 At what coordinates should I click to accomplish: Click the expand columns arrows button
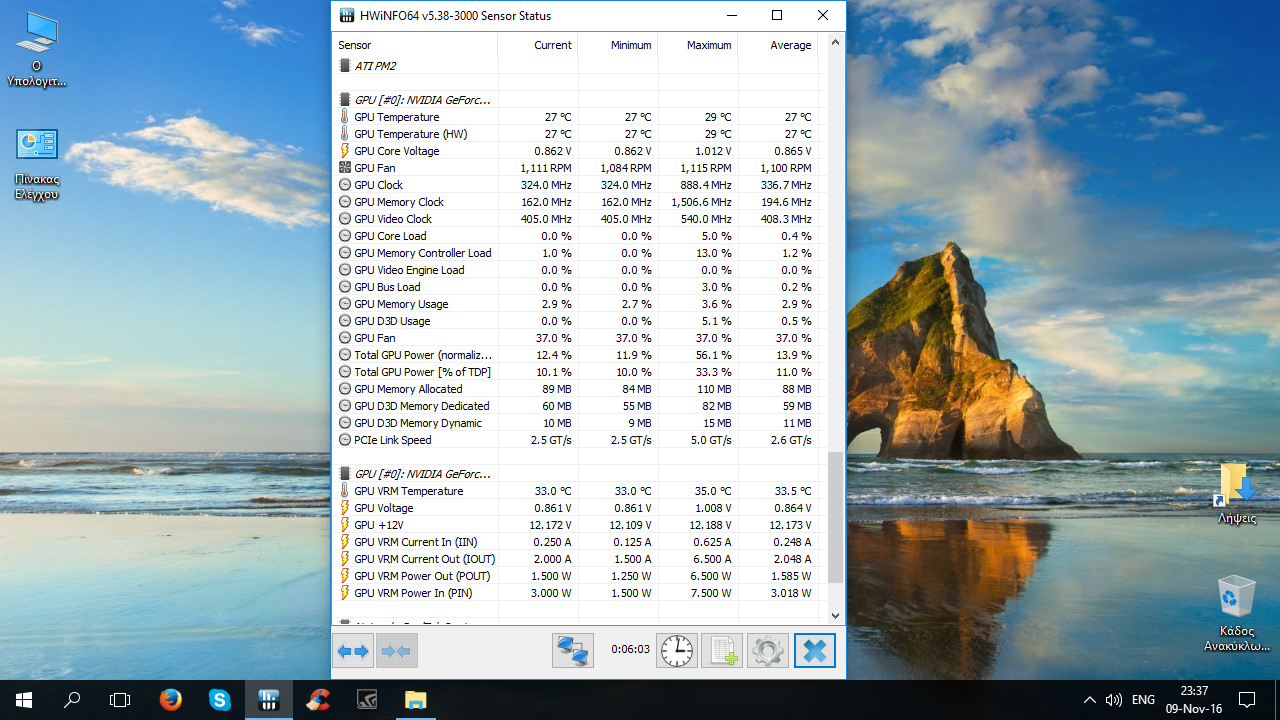point(353,651)
